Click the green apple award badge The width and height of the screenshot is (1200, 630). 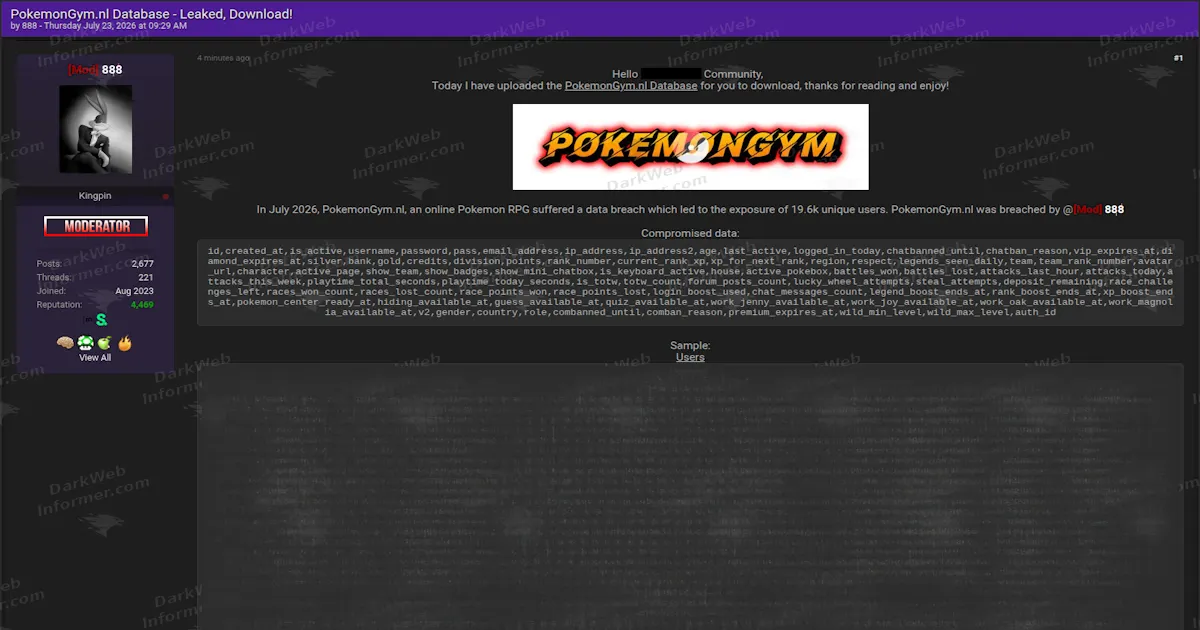point(104,343)
